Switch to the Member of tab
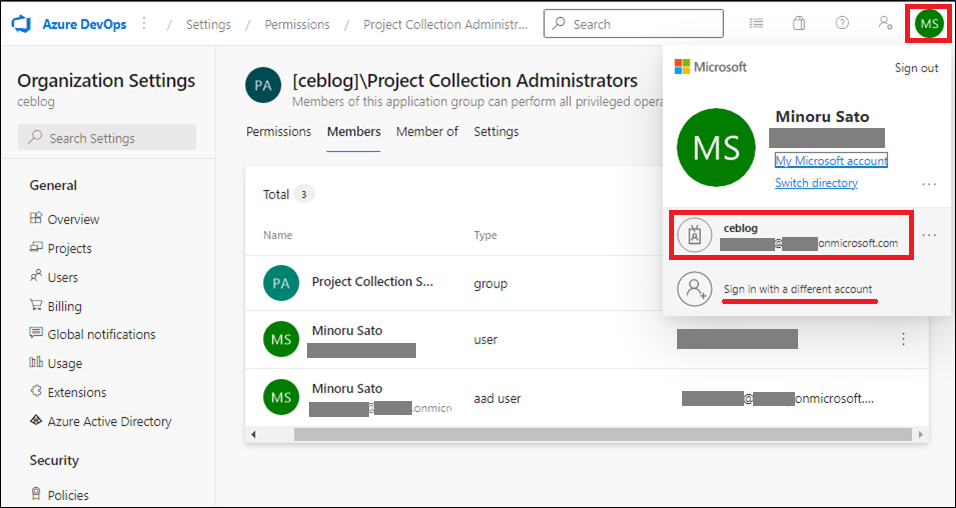Screen dimensions: 956x508 click(427, 131)
